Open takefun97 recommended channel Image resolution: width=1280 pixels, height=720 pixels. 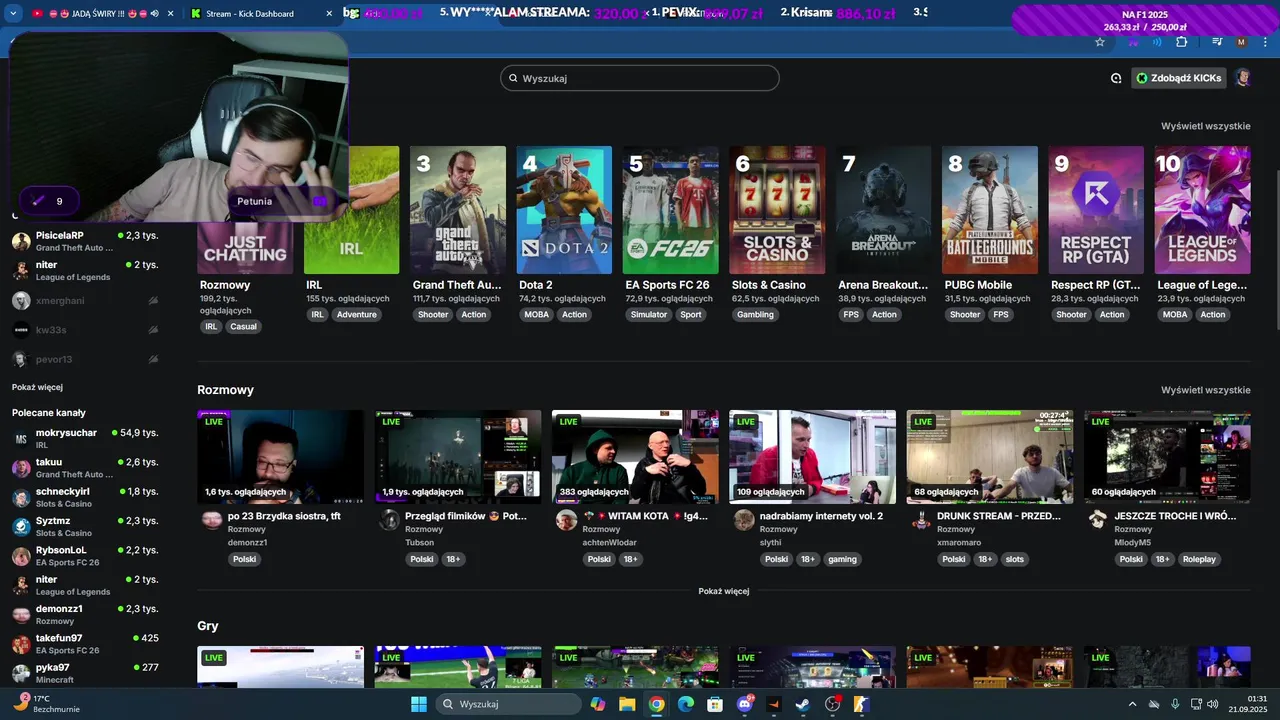tap(85, 643)
